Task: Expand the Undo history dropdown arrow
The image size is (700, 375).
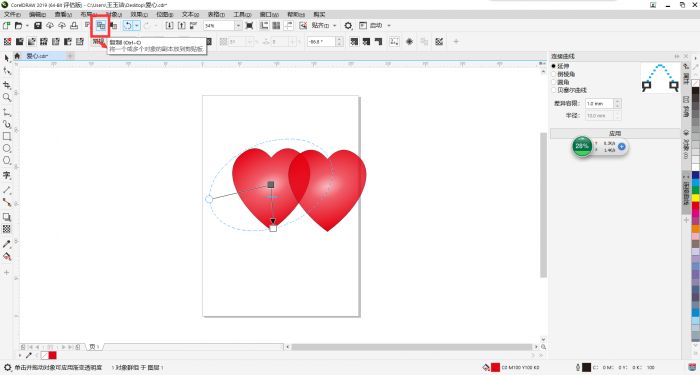Action: [x=137, y=26]
